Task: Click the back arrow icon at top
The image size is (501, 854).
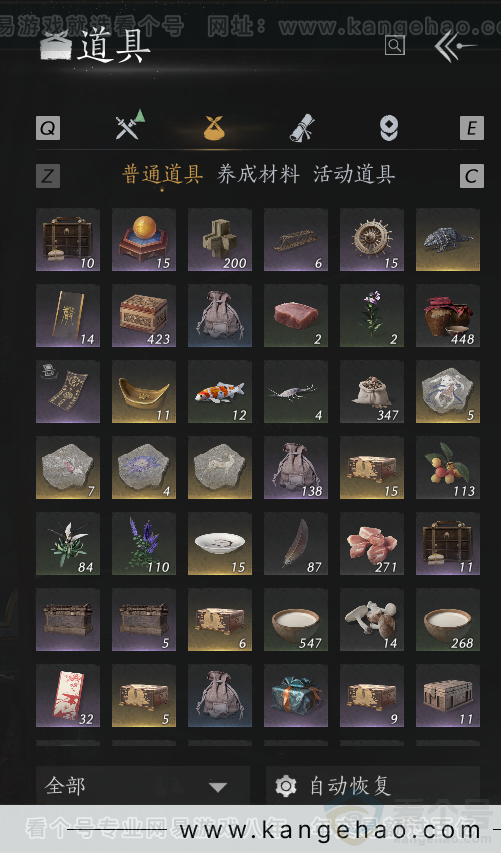Action: click(x=455, y=46)
